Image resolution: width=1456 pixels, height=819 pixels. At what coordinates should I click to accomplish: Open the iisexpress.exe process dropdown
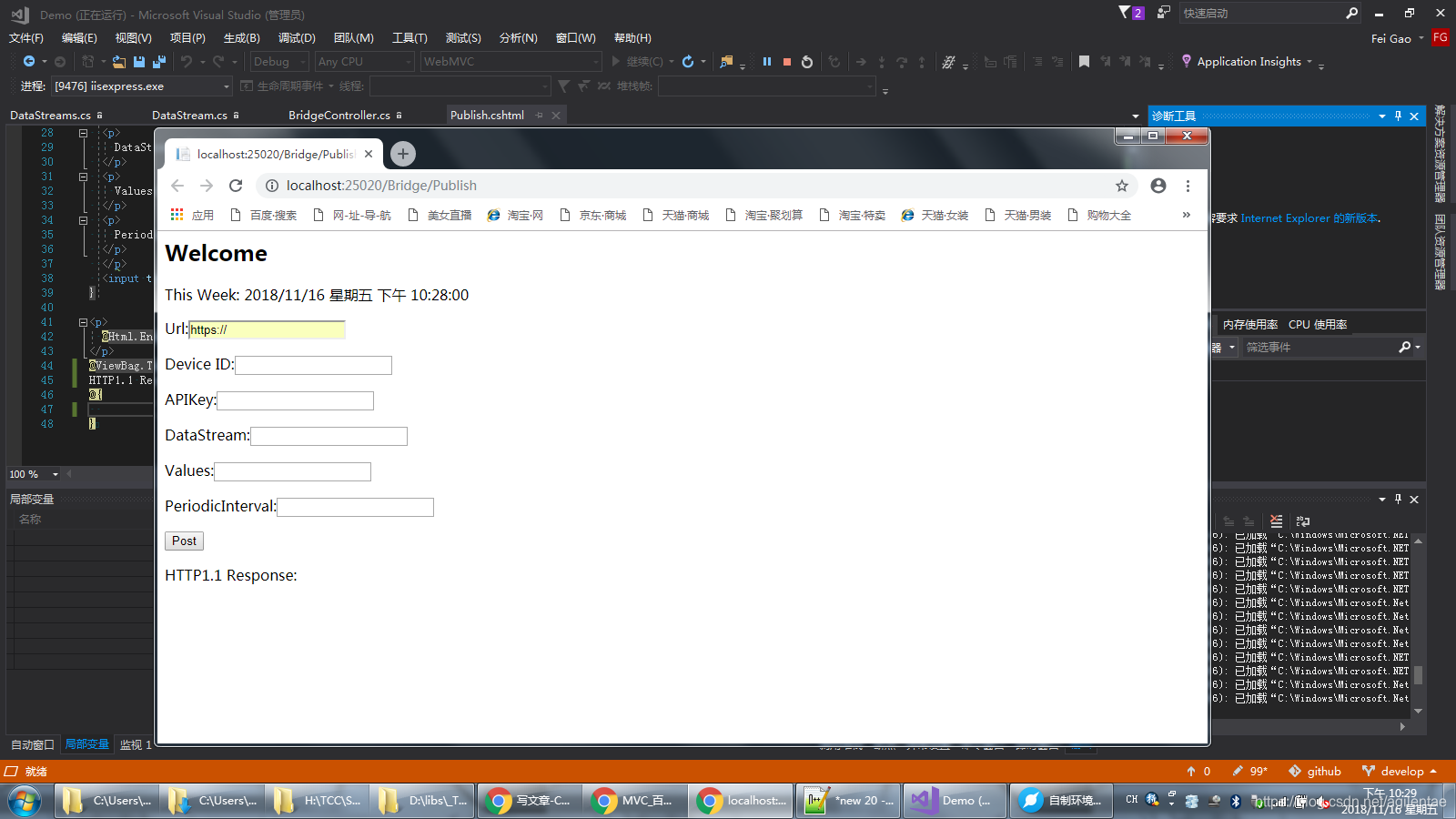(x=141, y=86)
